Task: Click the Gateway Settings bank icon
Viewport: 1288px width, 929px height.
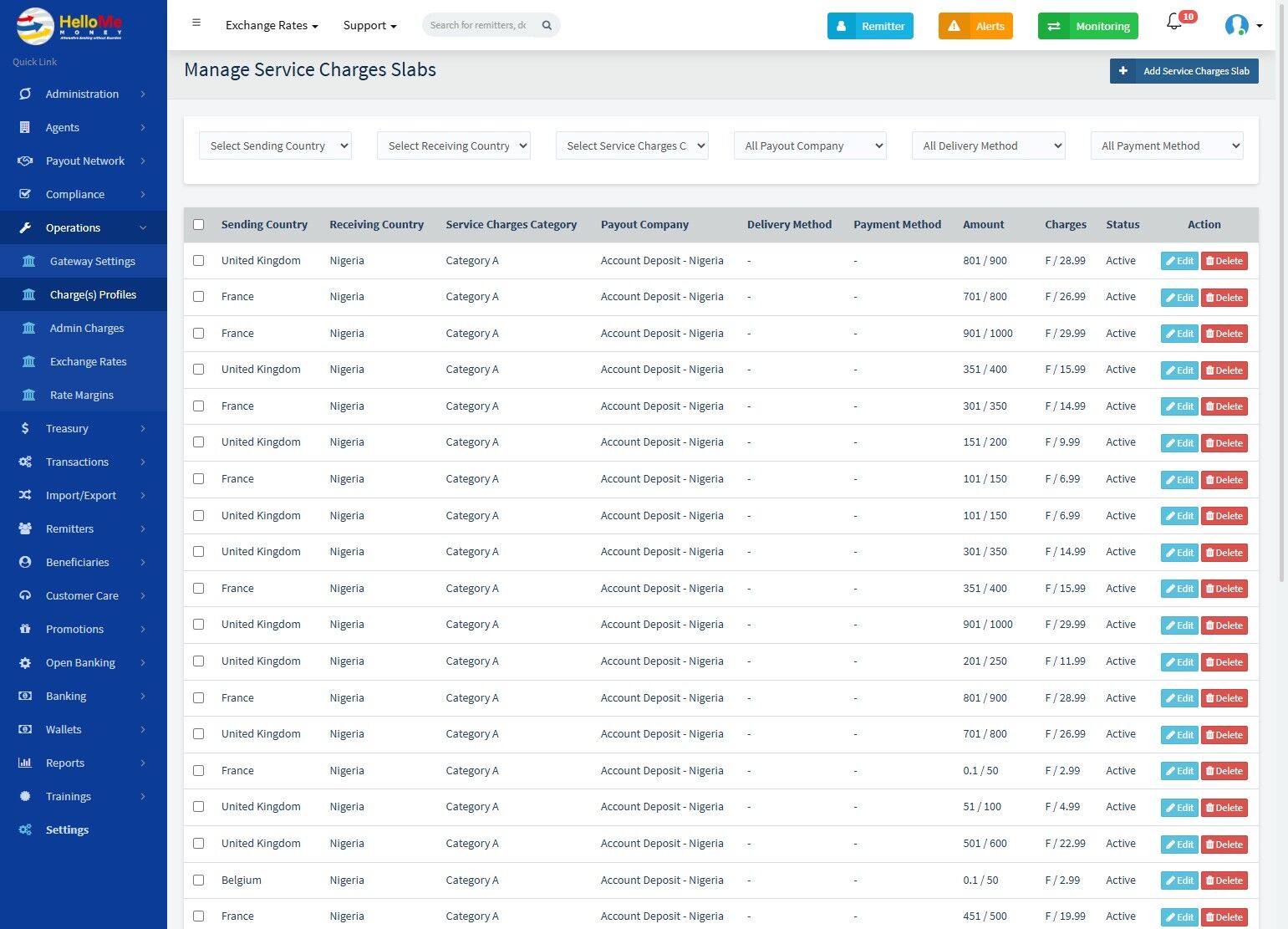Action: pos(29,261)
